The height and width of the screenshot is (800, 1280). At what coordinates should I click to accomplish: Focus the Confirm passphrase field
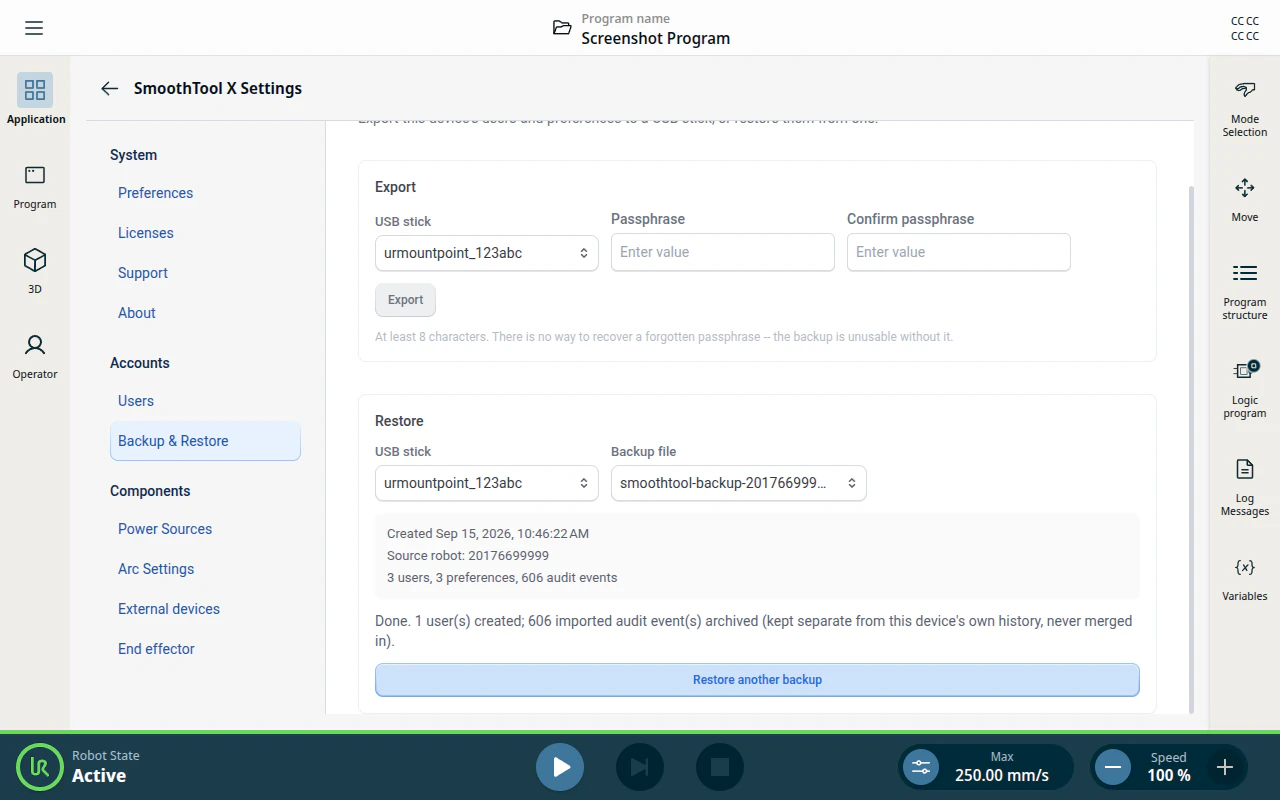pos(959,252)
